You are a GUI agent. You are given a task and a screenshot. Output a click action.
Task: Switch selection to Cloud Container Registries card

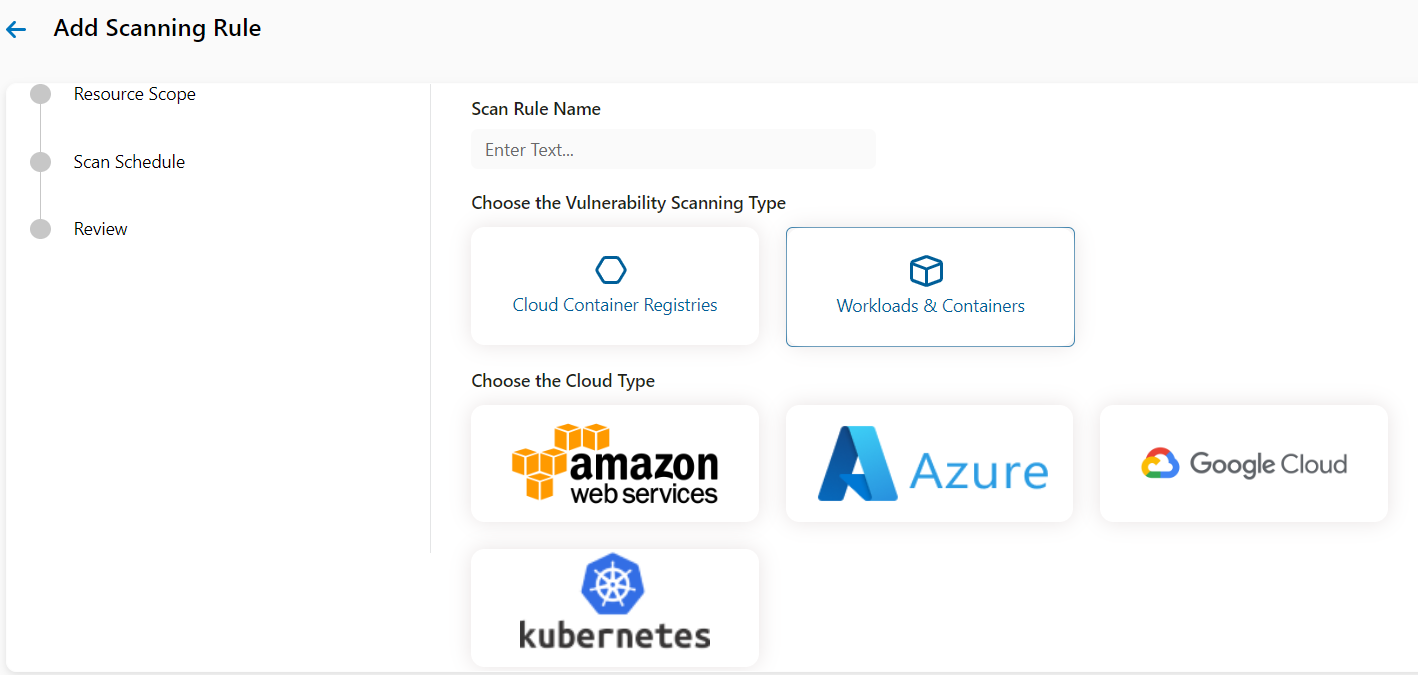[614, 286]
